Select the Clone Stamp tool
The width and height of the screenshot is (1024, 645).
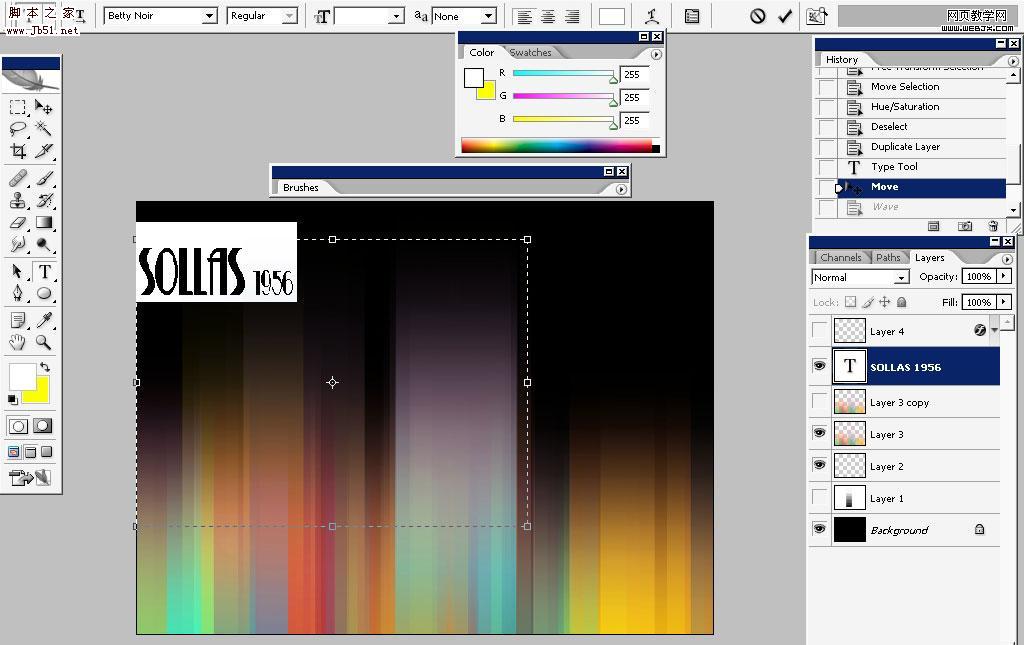click(x=20, y=199)
